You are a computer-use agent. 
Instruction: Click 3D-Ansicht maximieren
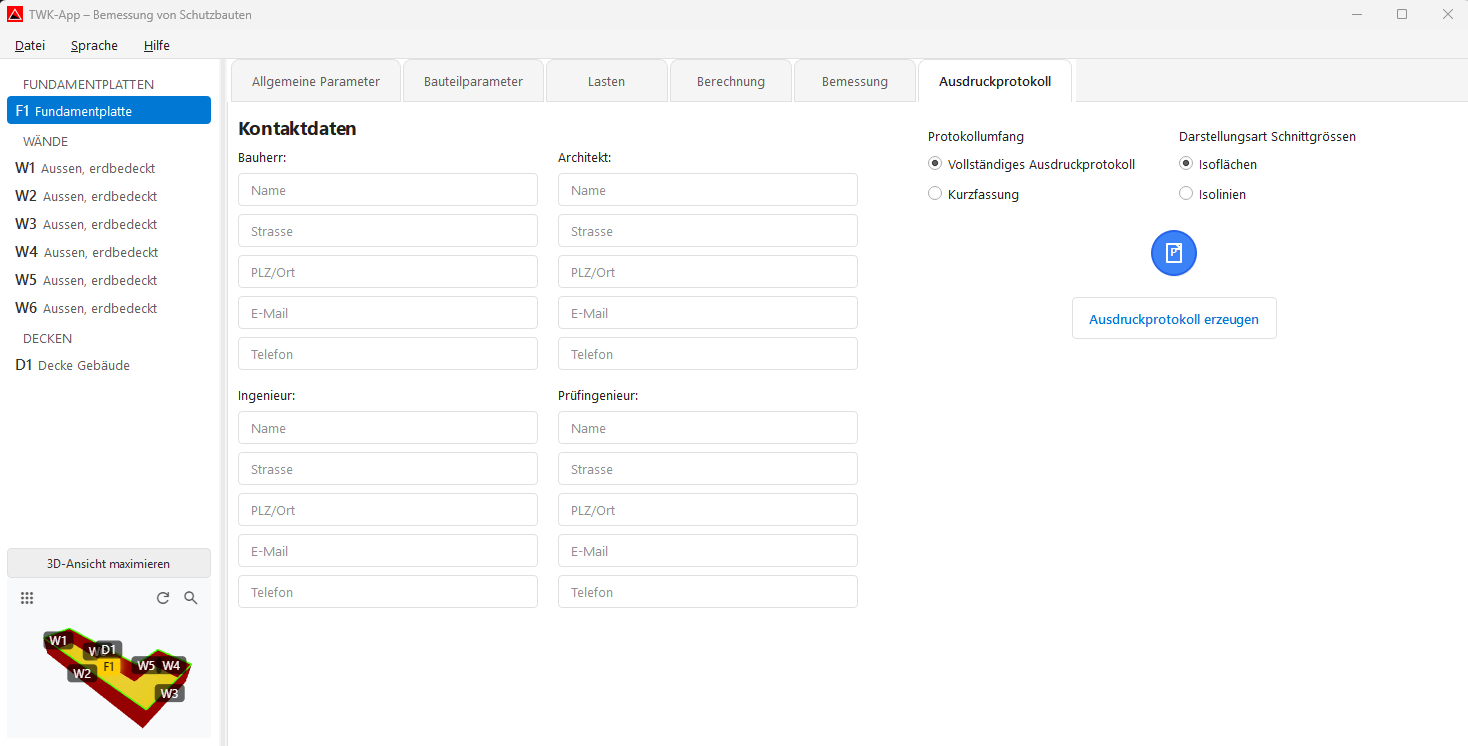point(108,563)
